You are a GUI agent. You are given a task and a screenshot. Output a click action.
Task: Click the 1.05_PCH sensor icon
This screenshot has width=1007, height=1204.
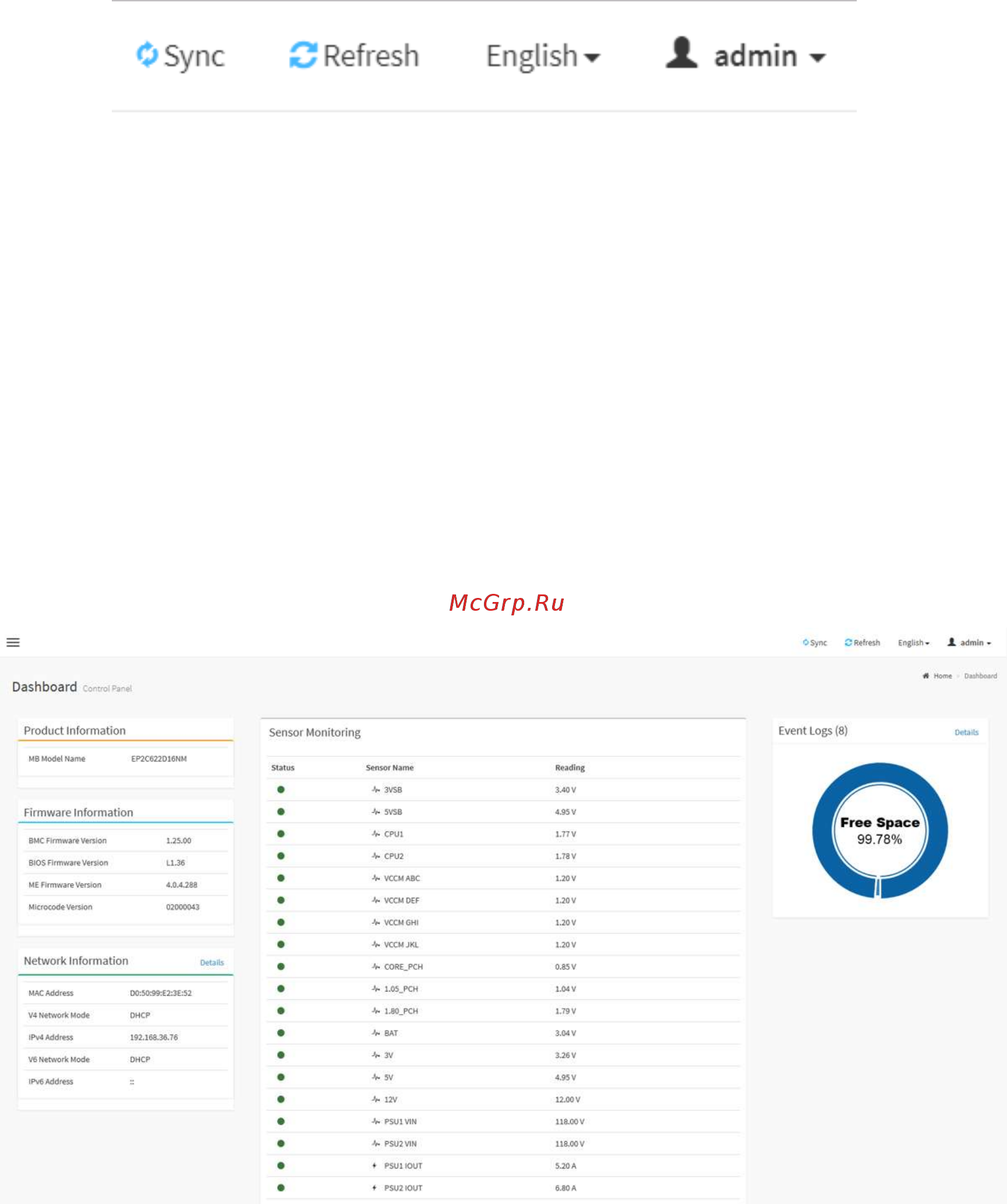tap(376, 989)
